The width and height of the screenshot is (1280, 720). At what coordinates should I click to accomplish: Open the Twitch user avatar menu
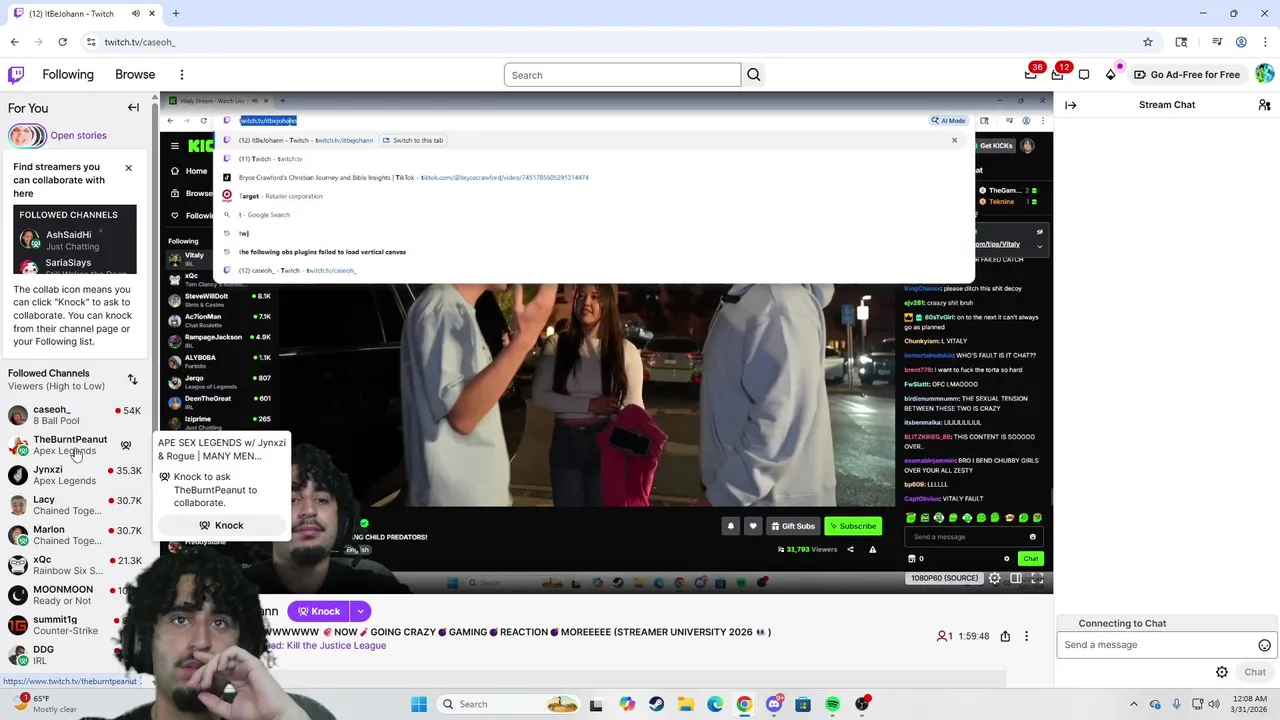(1264, 74)
